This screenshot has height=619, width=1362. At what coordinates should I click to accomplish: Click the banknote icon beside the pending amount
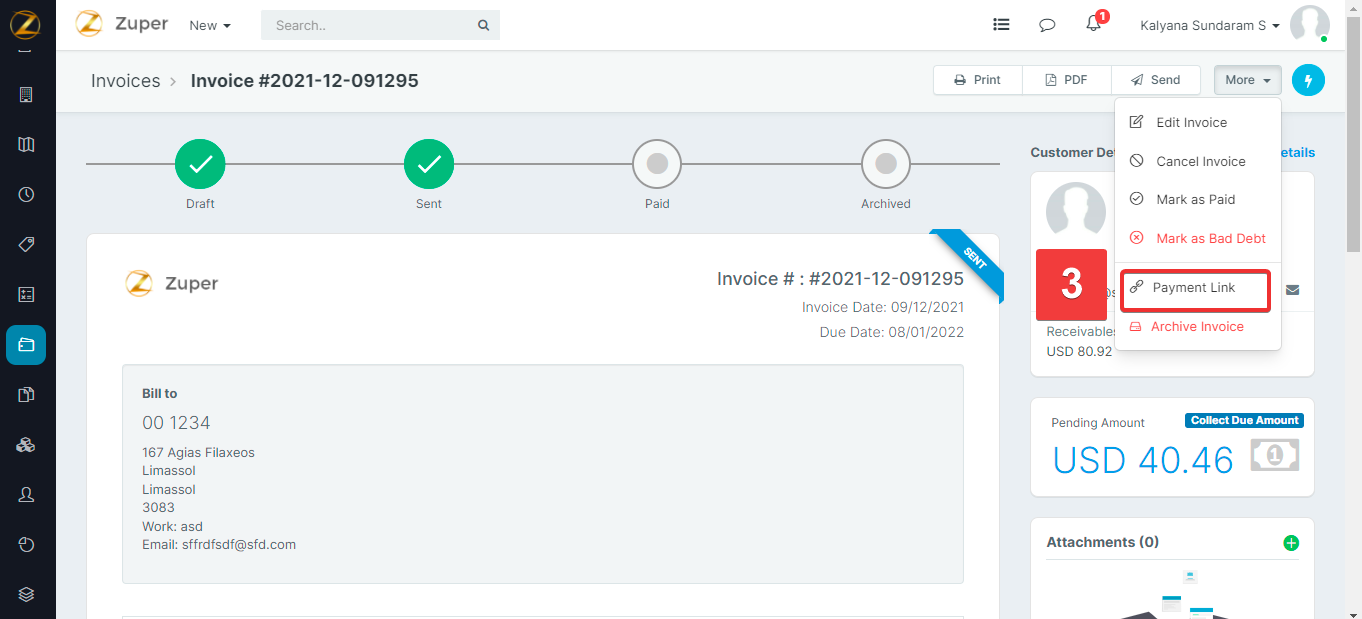[1274, 456]
